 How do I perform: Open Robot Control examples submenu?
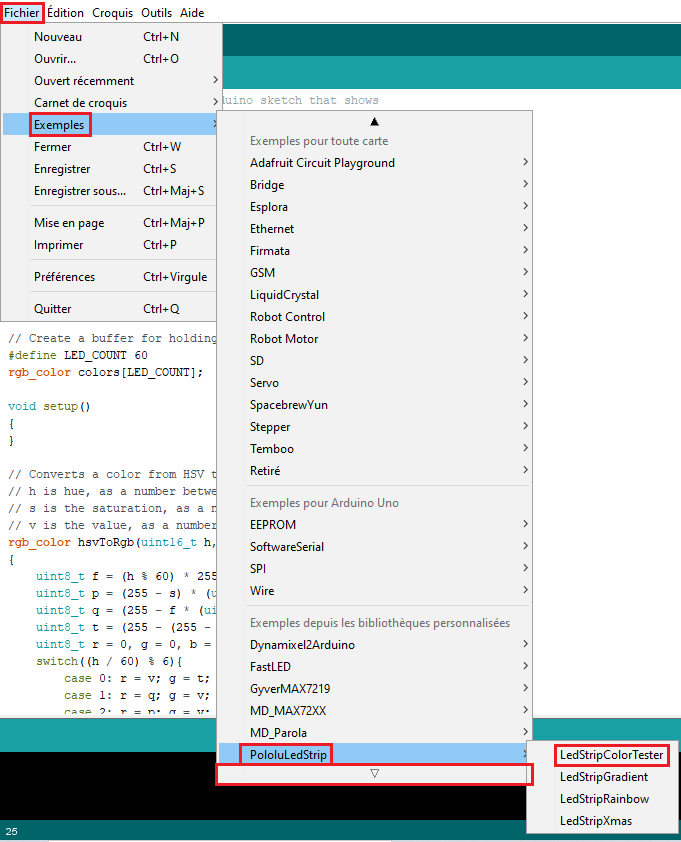374,317
